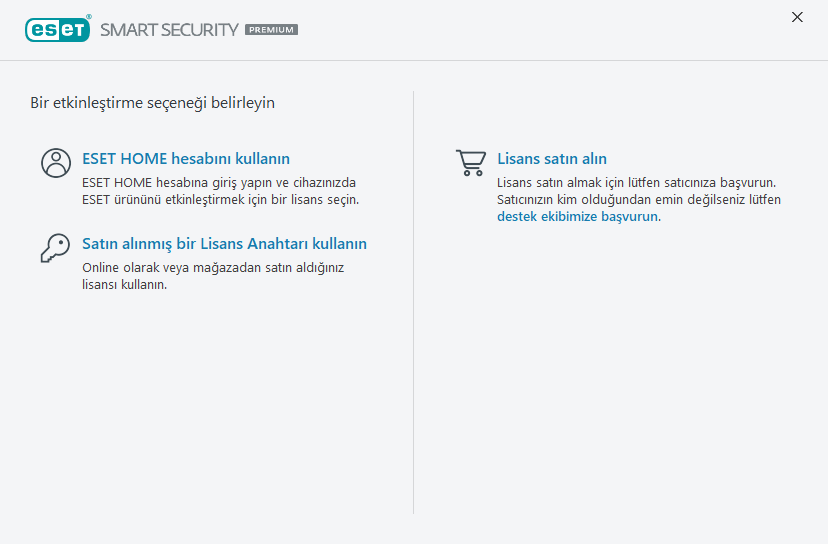
Task: Click the registered trademark symbol beside ESET logo
Action: point(89,17)
